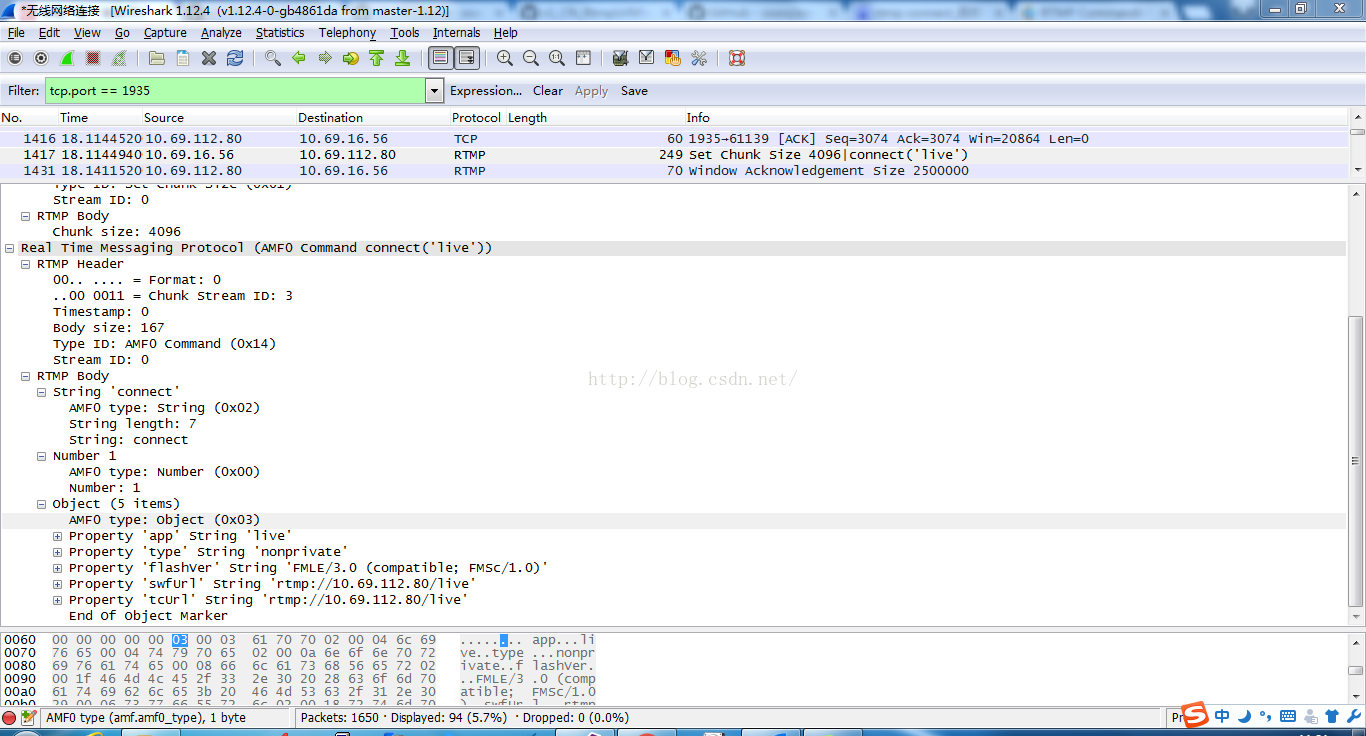This screenshot has height=736, width=1366.
Task: Start a new live capture (green fin)
Action: 67,58
